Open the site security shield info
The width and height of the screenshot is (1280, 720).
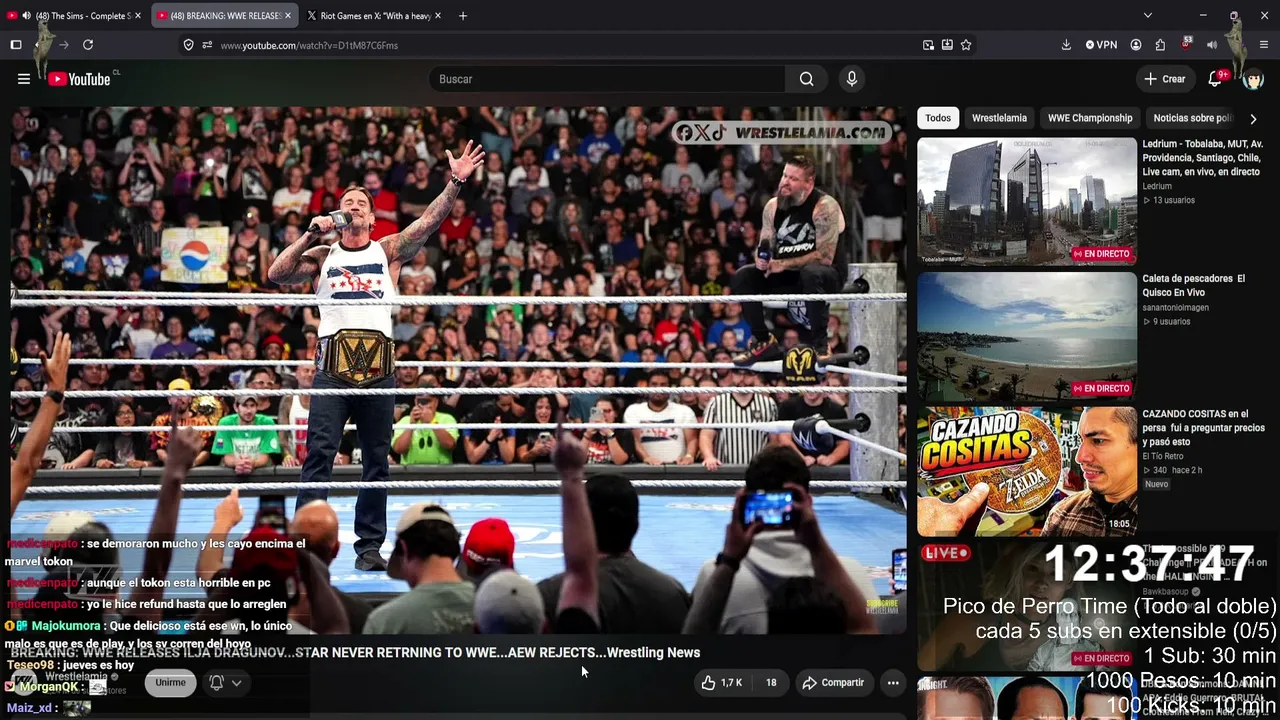pyautogui.click(x=188, y=45)
